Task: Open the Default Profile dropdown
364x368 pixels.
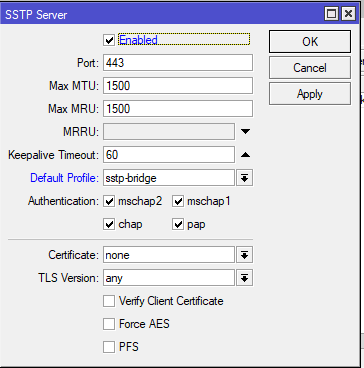Action: 245,178
